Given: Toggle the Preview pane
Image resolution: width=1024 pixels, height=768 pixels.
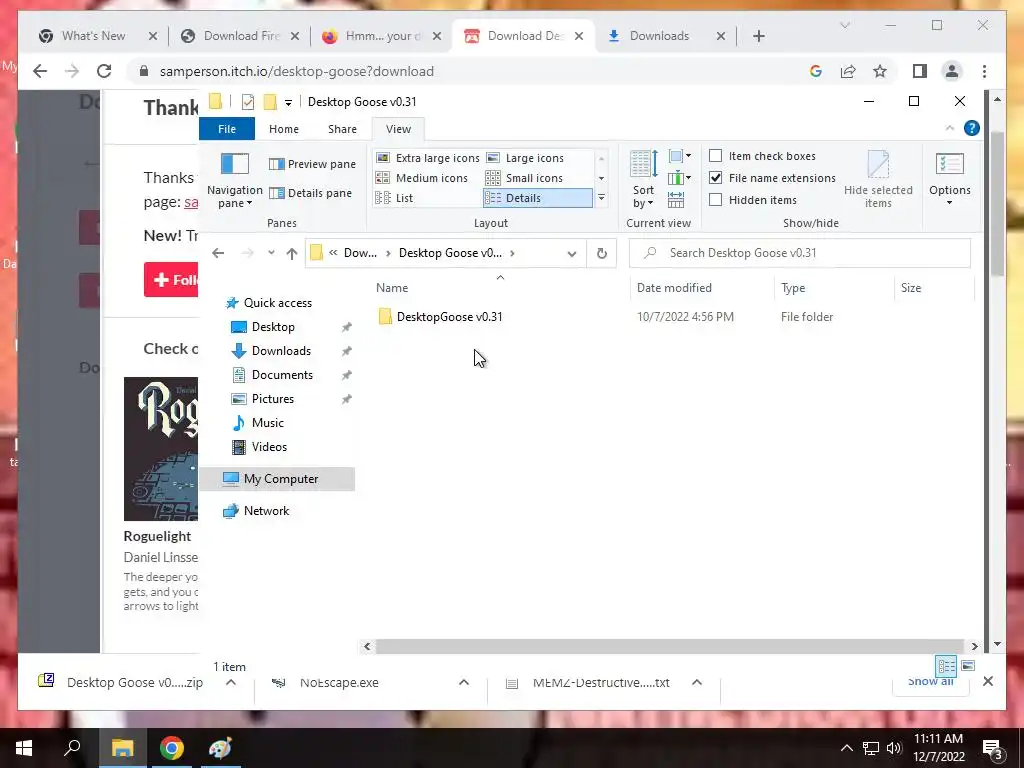Looking at the screenshot, I should [x=312, y=164].
